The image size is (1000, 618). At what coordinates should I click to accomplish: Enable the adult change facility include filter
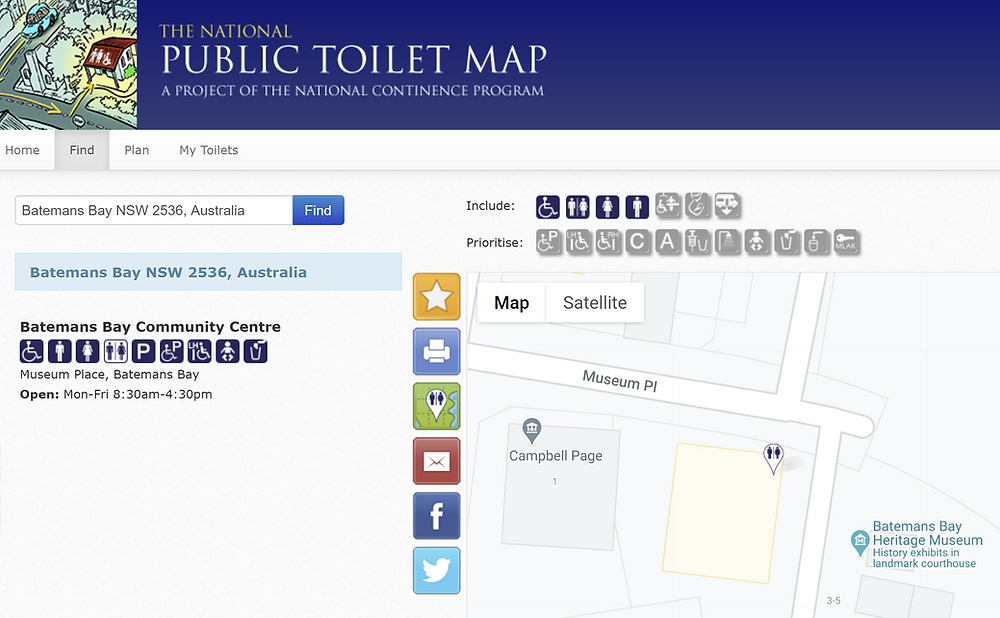[x=668, y=205]
